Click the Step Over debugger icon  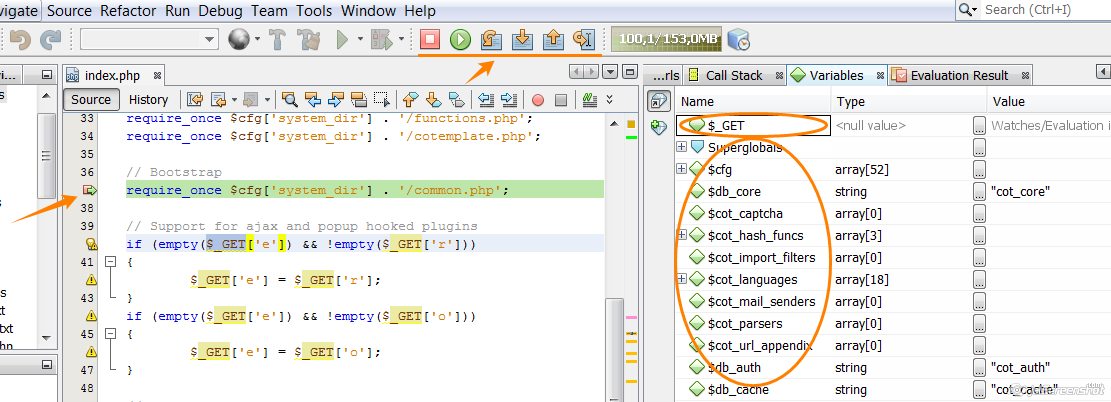(490, 39)
